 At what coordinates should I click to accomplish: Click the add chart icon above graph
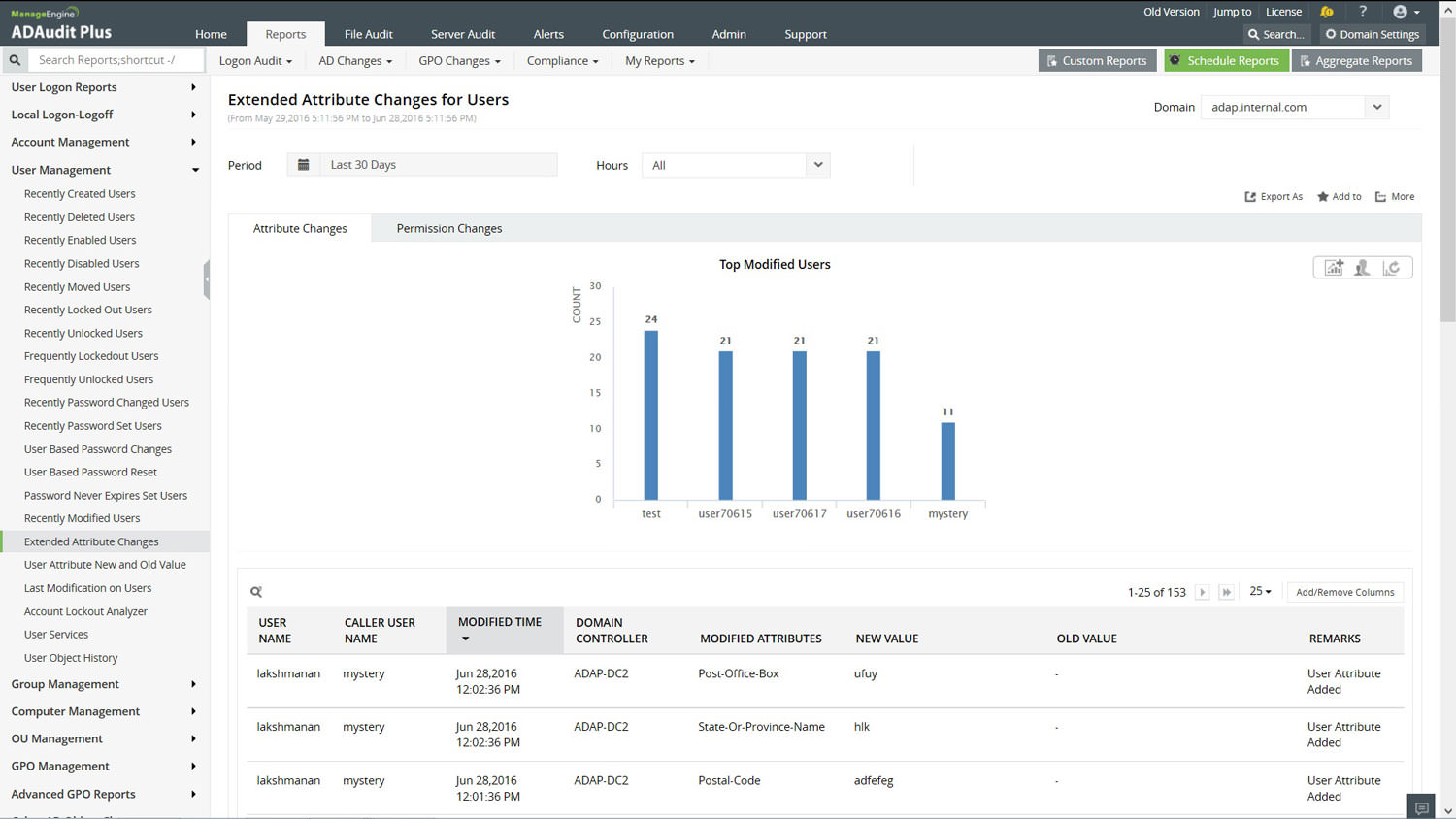pyautogui.click(x=1334, y=268)
